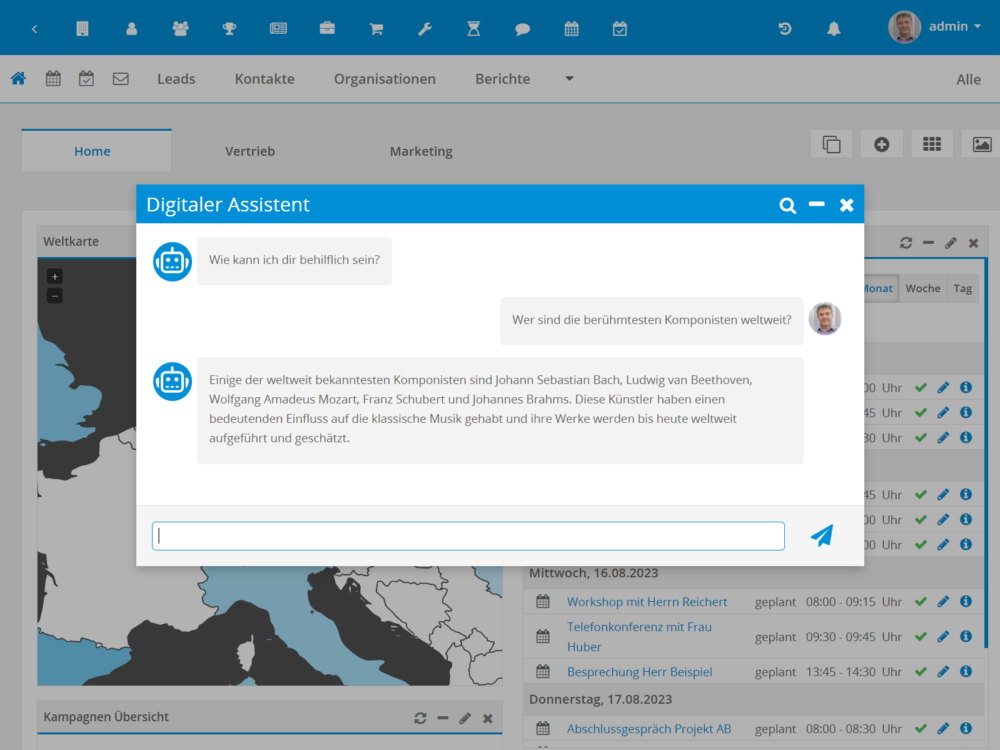The width and height of the screenshot is (1000, 750).
Task: Open shopping cart icon in top bar
Action: (x=376, y=28)
